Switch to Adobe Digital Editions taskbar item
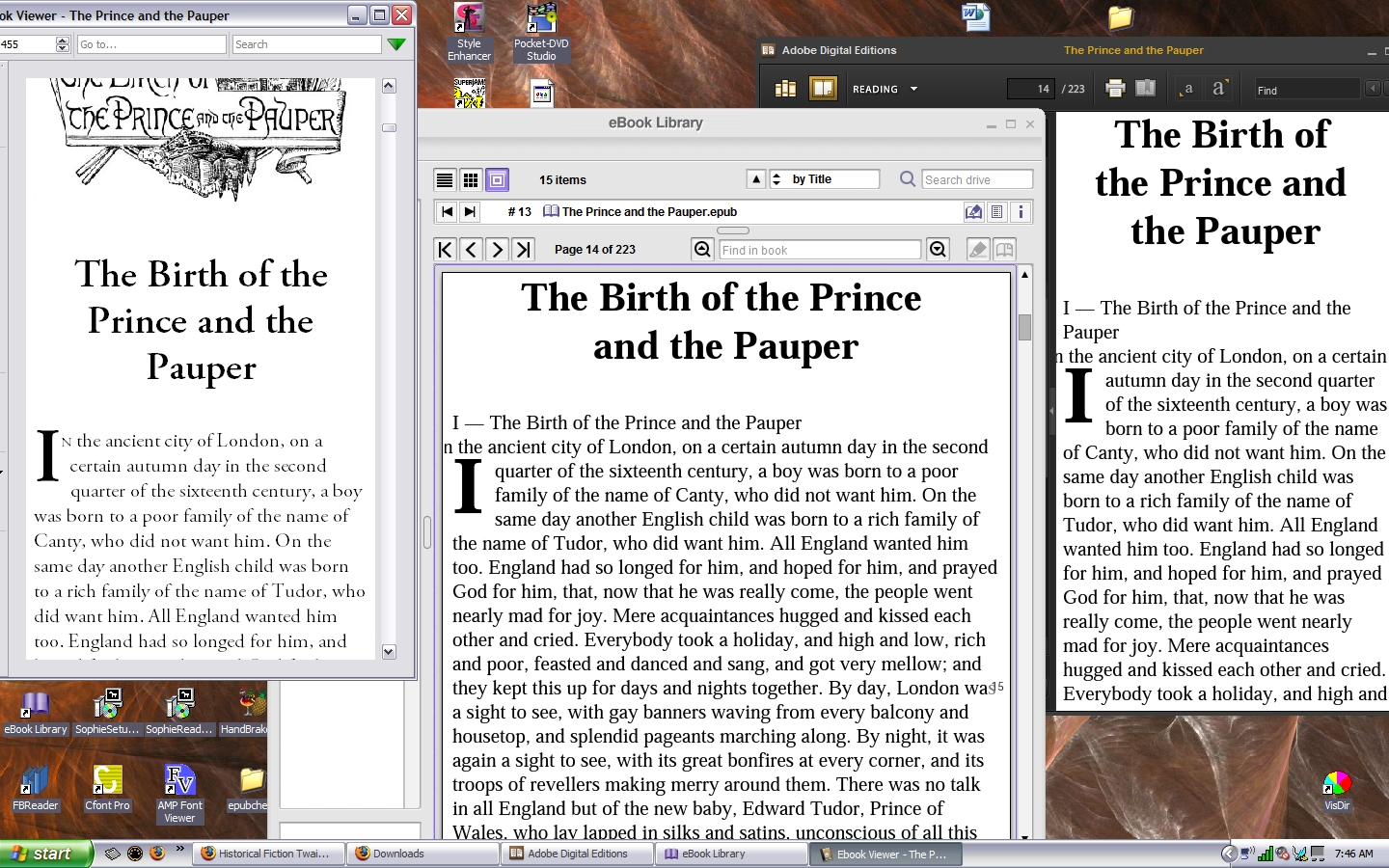1389x868 pixels. tap(577, 854)
